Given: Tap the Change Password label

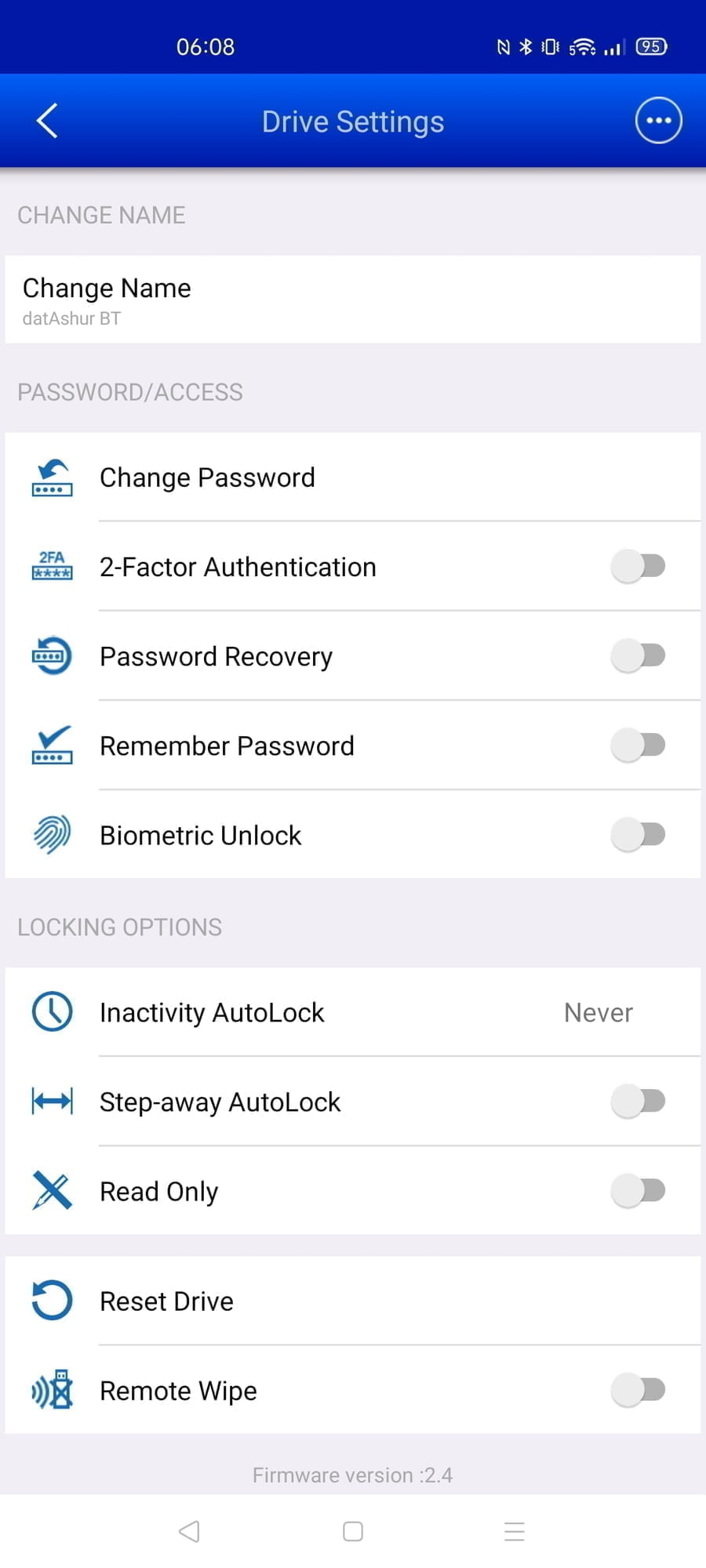Looking at the screenshot, I should pyautogui.click(x=207, y=477).
